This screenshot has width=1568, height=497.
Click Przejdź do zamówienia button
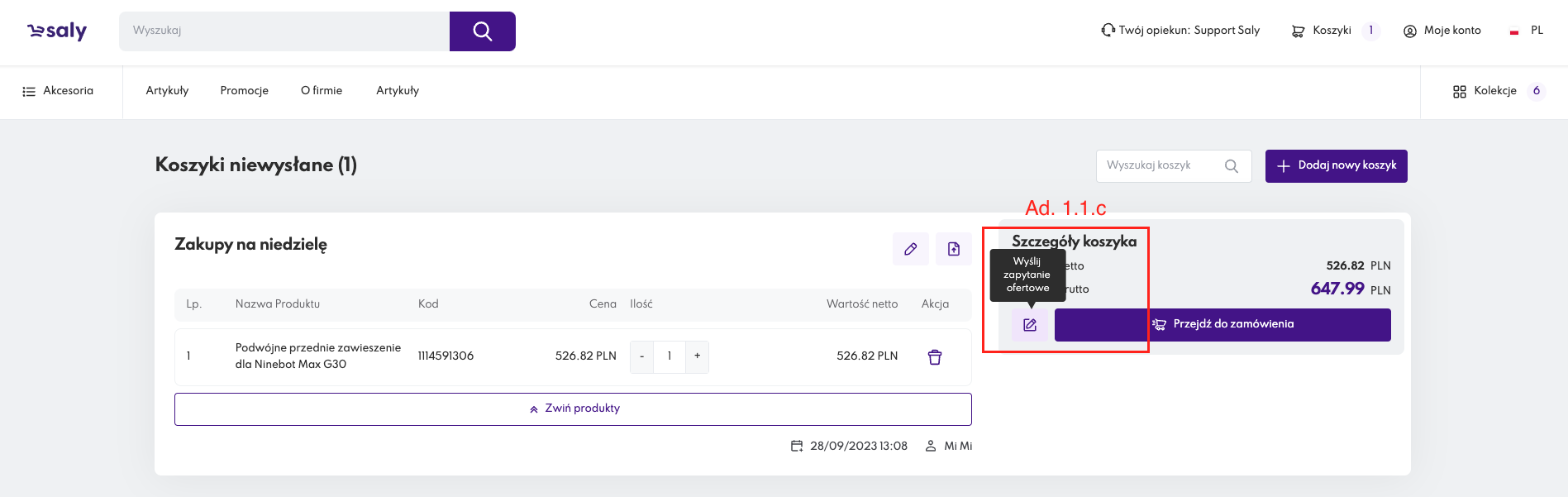[1222, 324]
